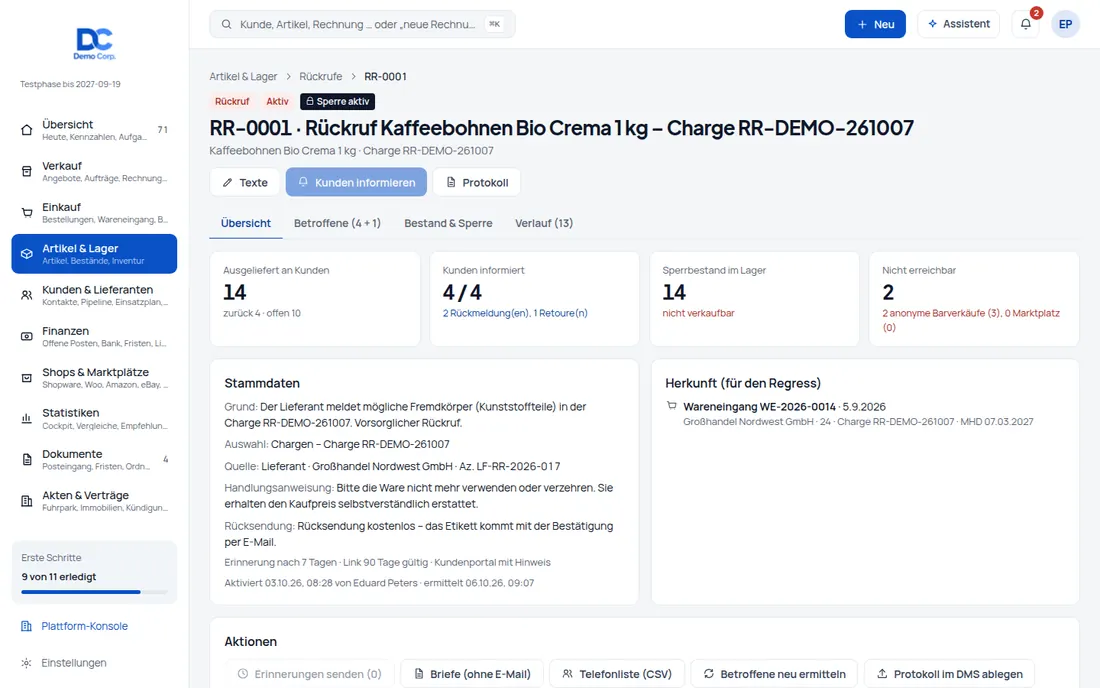This screenshot has width=1100, height=688.
Task: Click the red Rückruf badge
Action: click(x=232, y=102)
